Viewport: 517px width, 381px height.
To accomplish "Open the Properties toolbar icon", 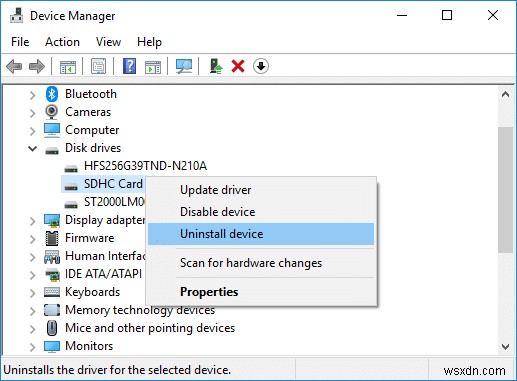I will click(x=99, y=66).
